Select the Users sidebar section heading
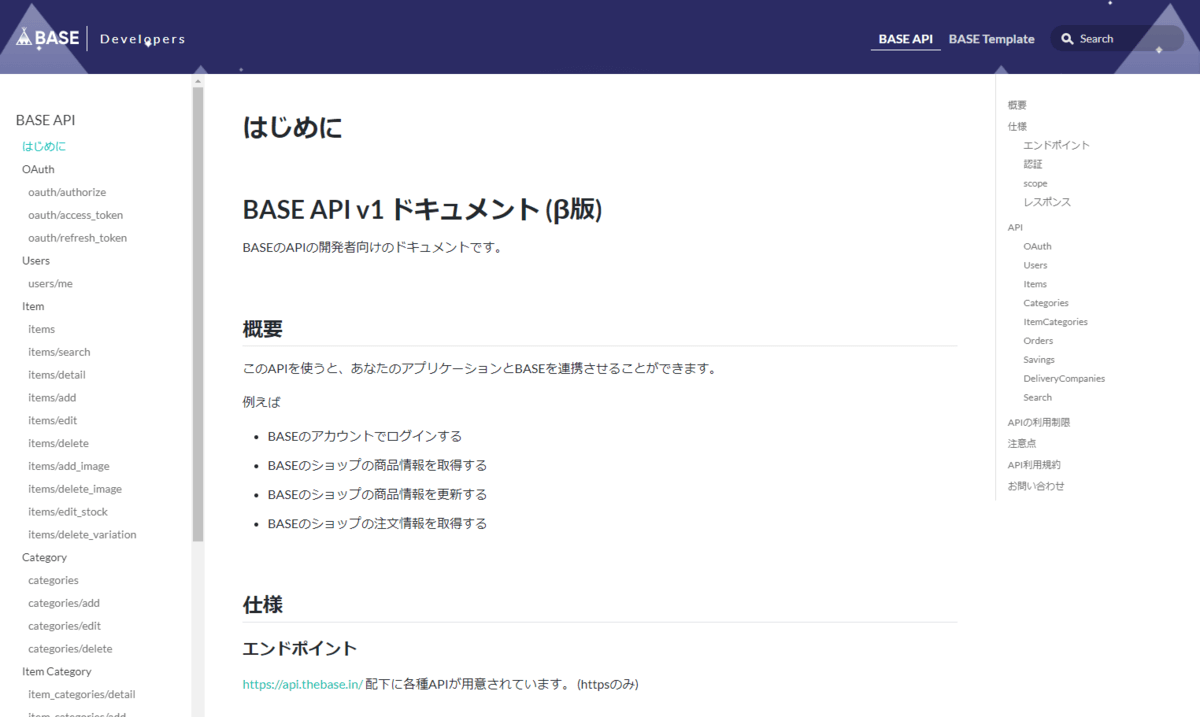 click(x=36, y=261)
